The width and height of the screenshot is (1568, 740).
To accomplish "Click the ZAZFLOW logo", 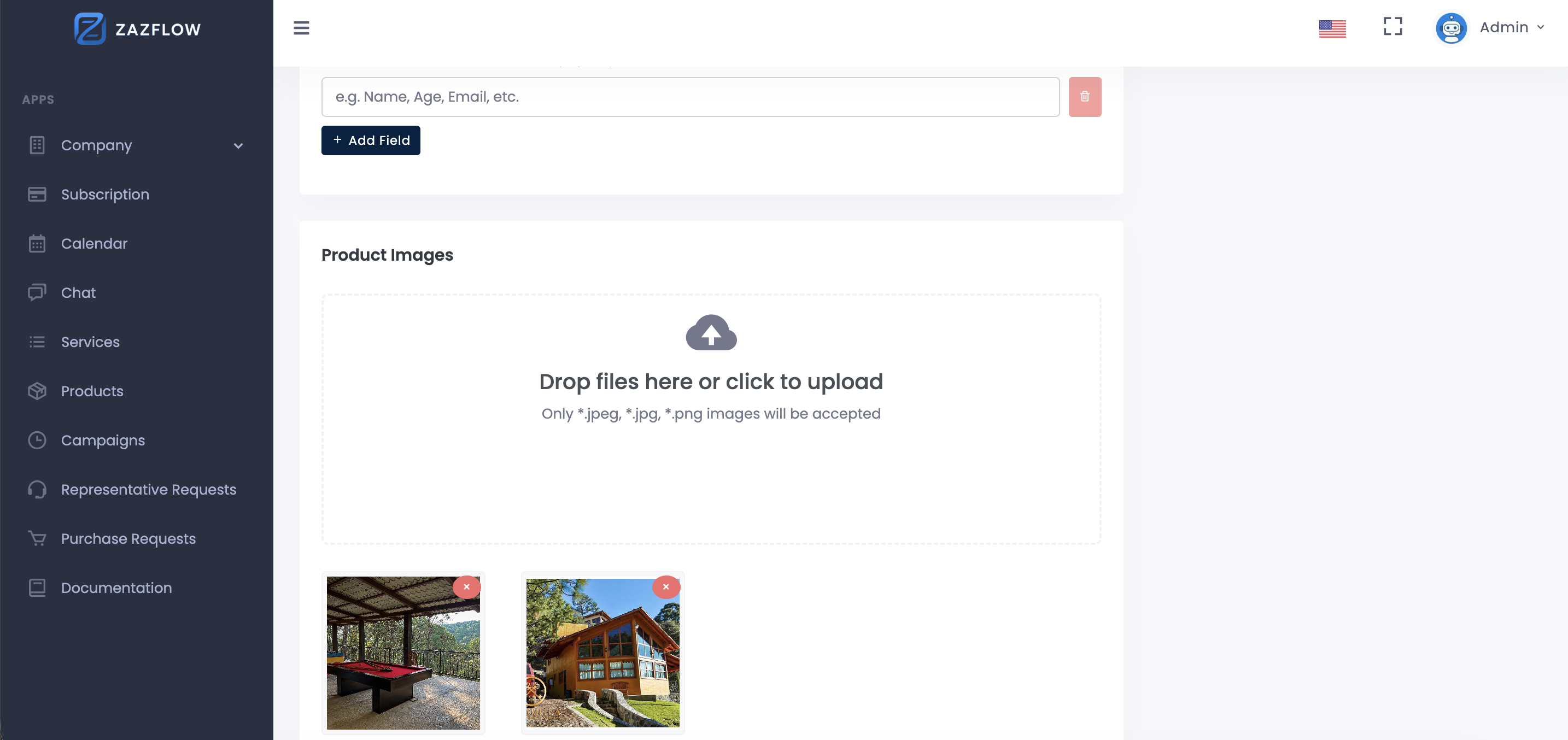I will point(137,28).
